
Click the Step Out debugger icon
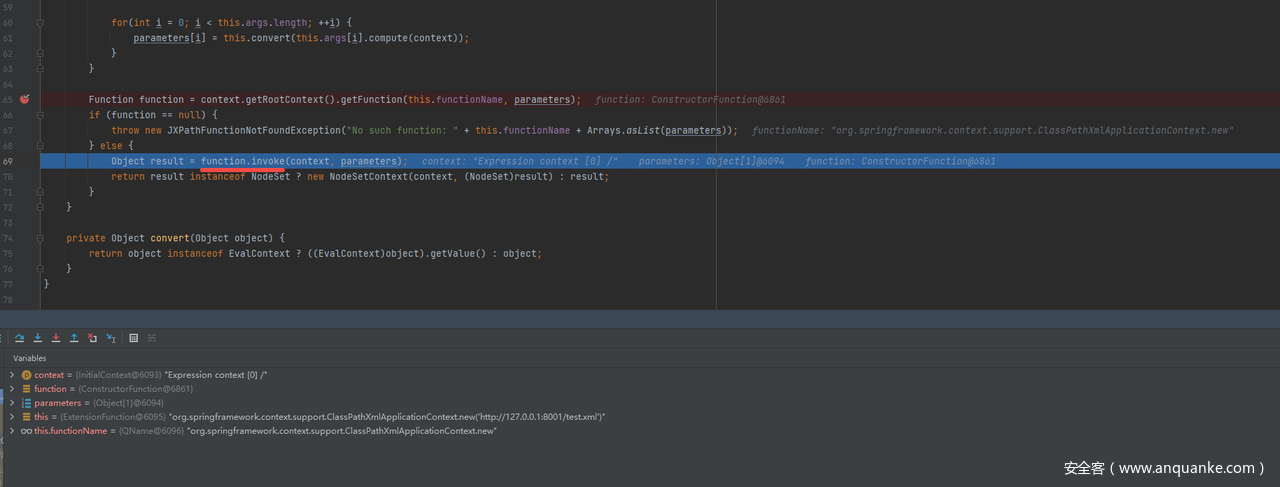point(74,338)
